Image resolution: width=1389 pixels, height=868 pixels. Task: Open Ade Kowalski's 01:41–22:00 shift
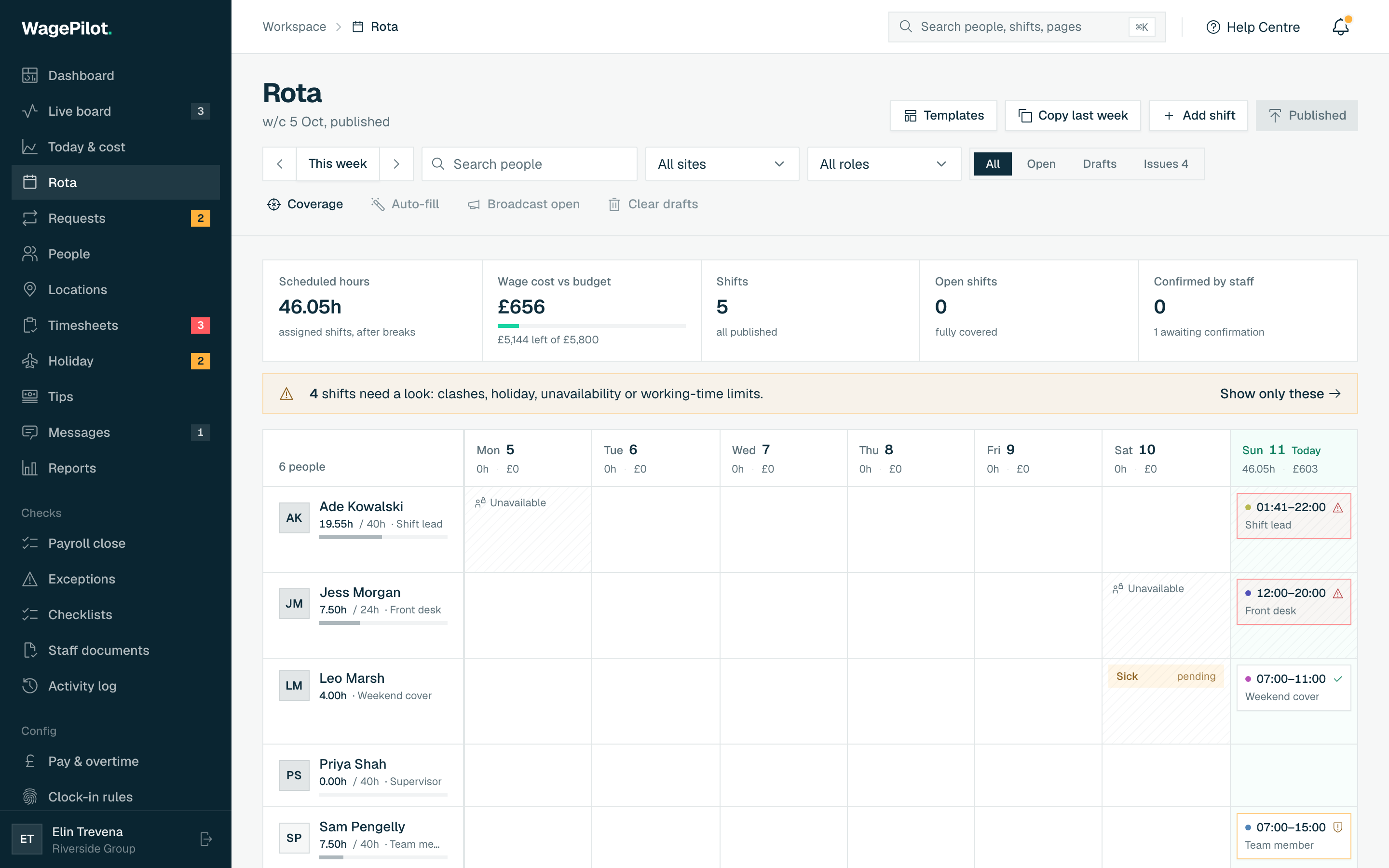(x=1293, y=515)
